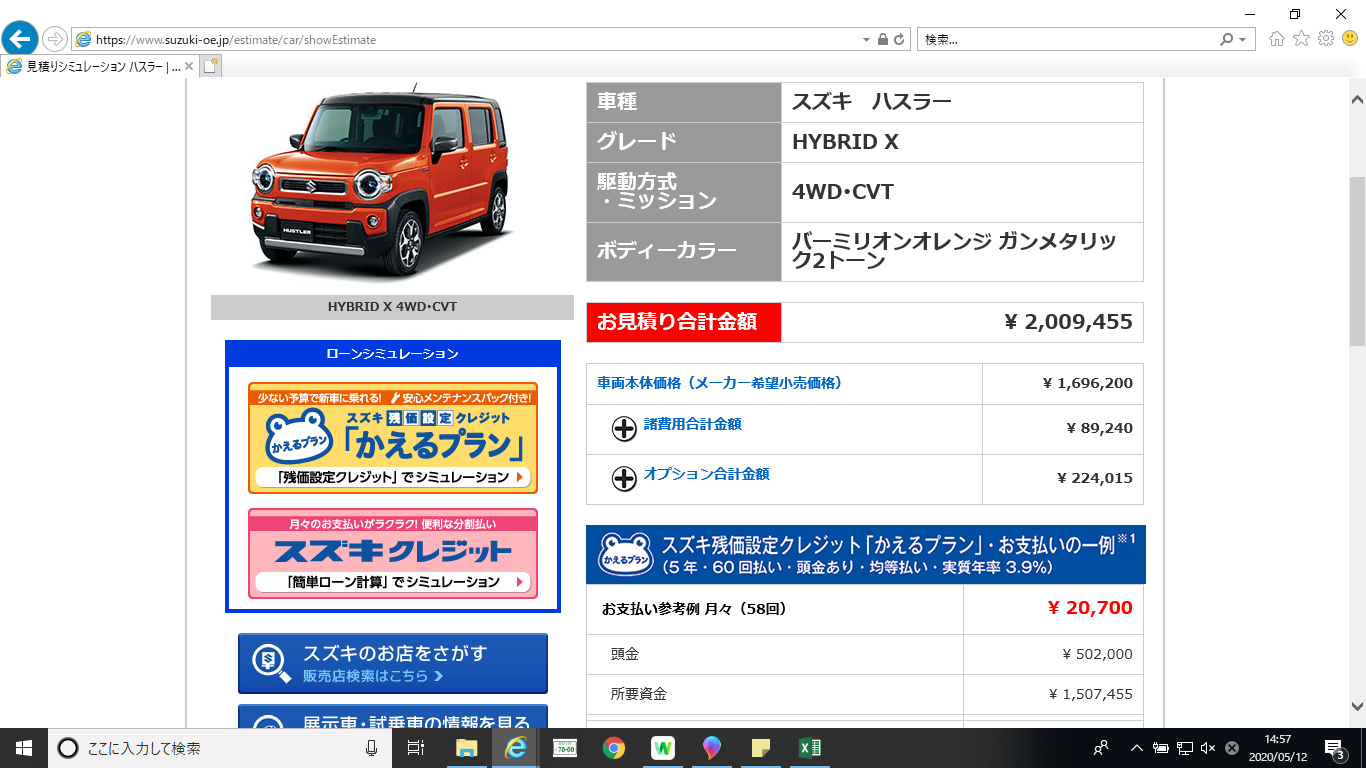Click the page scrollbar up arrow
Viewport: 1366px width, 768px height.
point(1357,98)
